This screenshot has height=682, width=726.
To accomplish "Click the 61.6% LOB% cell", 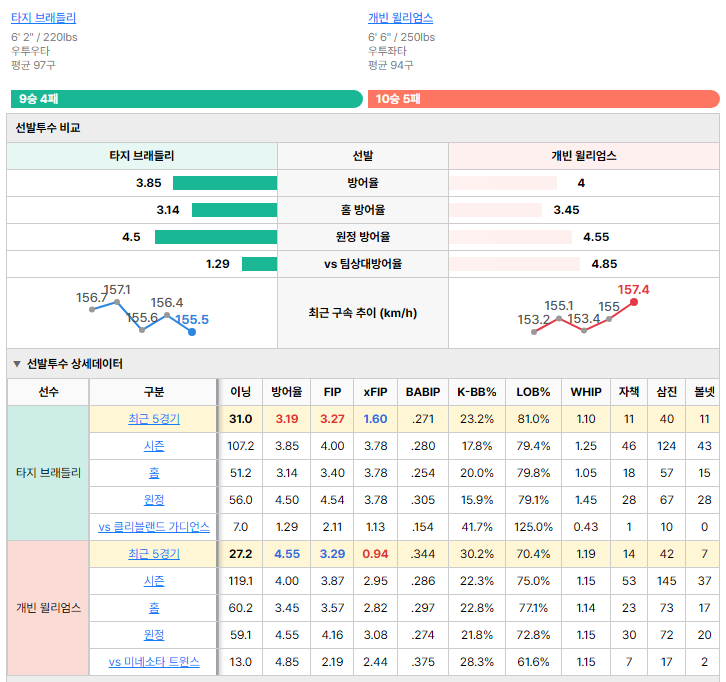I will coord(533,662).
